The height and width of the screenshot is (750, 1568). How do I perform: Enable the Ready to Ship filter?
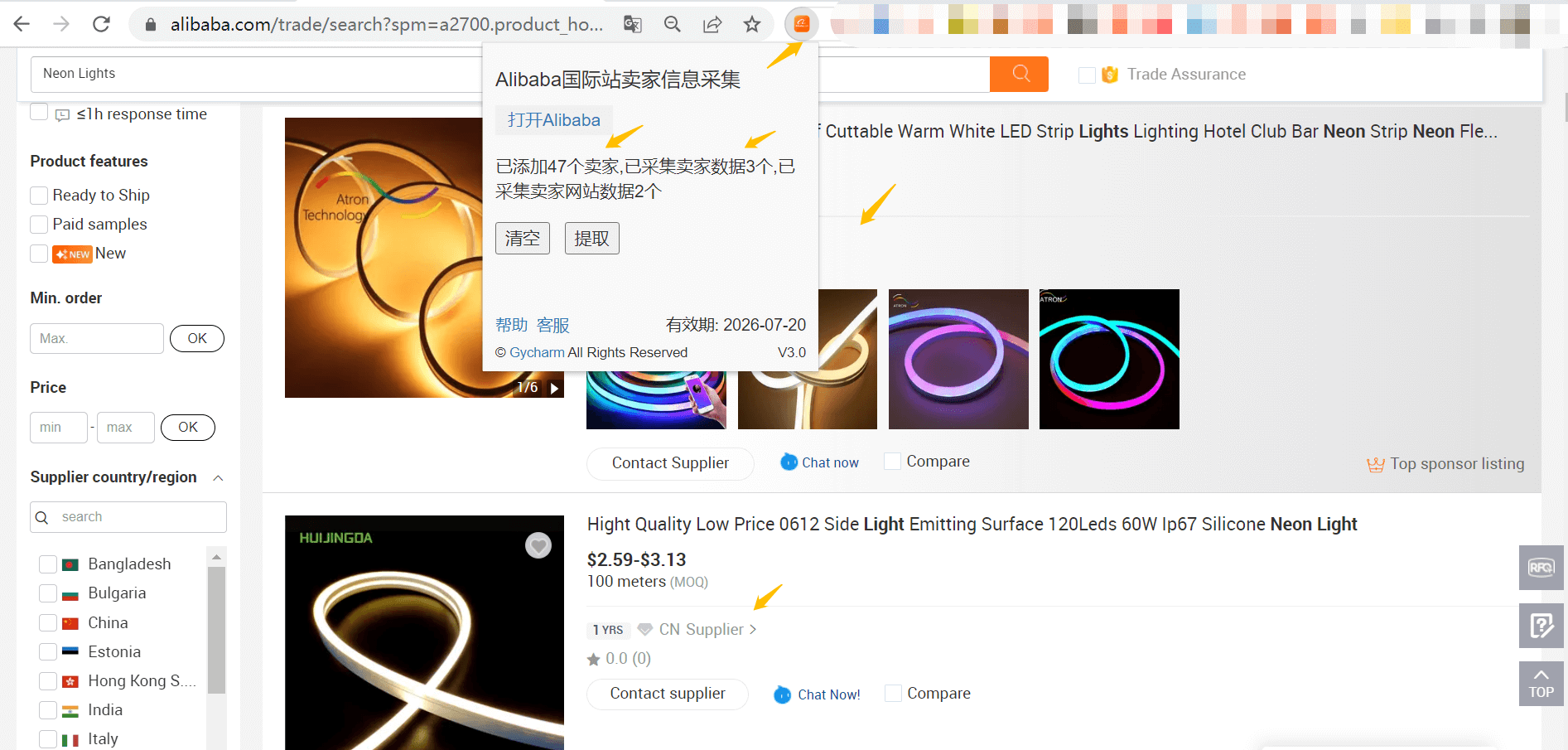coord(39,196)
